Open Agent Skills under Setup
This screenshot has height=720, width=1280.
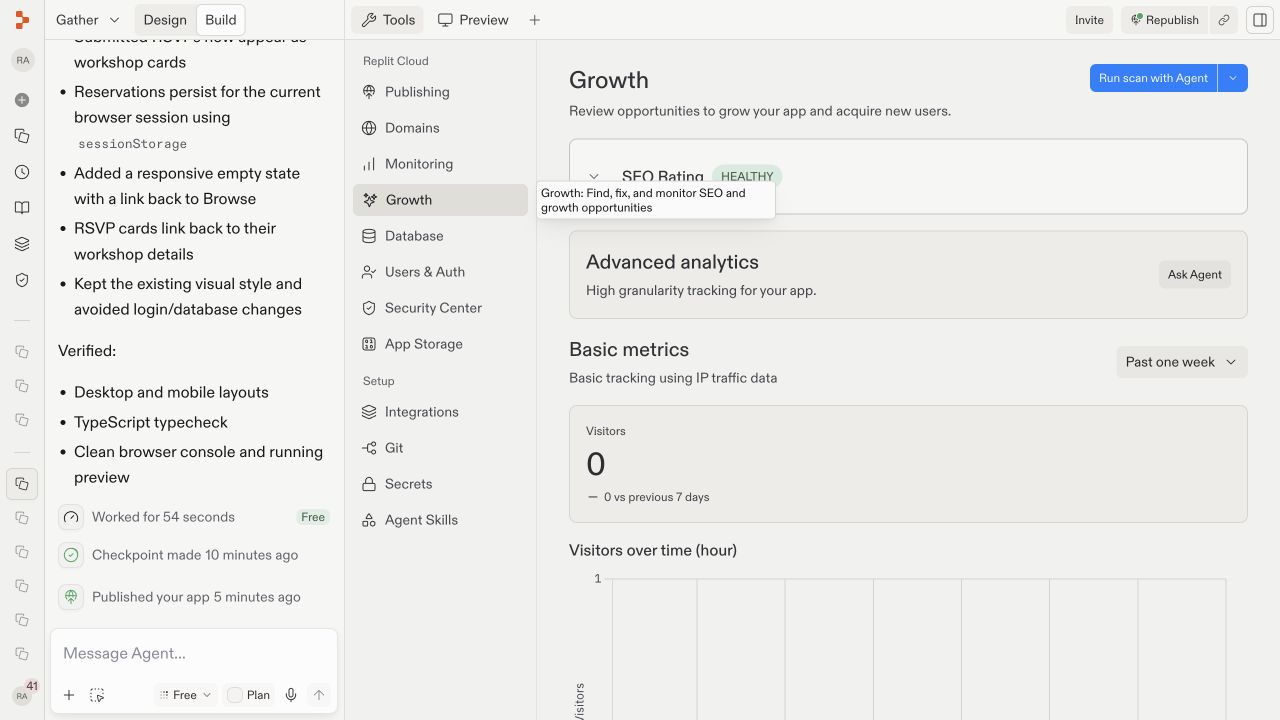[x=440, y=520]
